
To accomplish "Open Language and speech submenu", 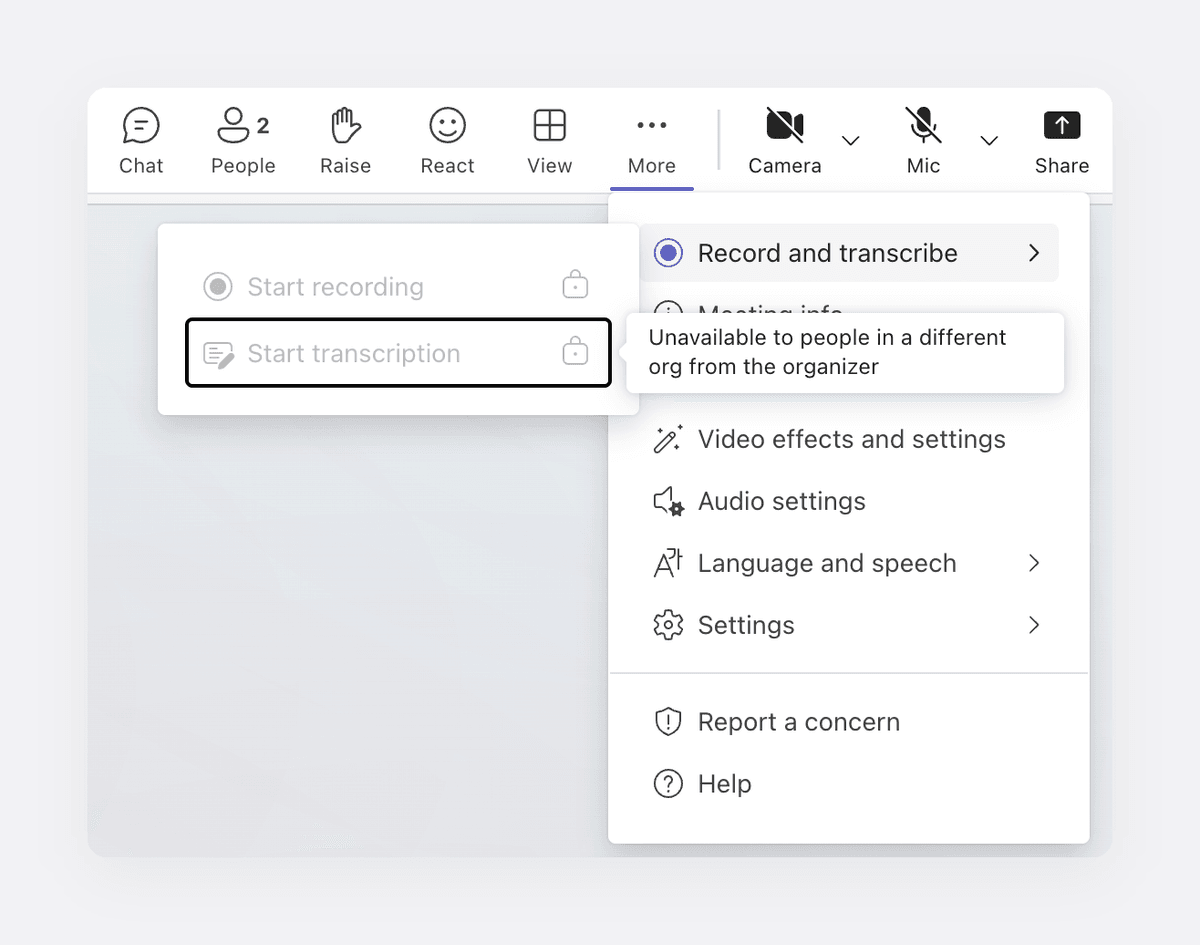I will point(848,563).
